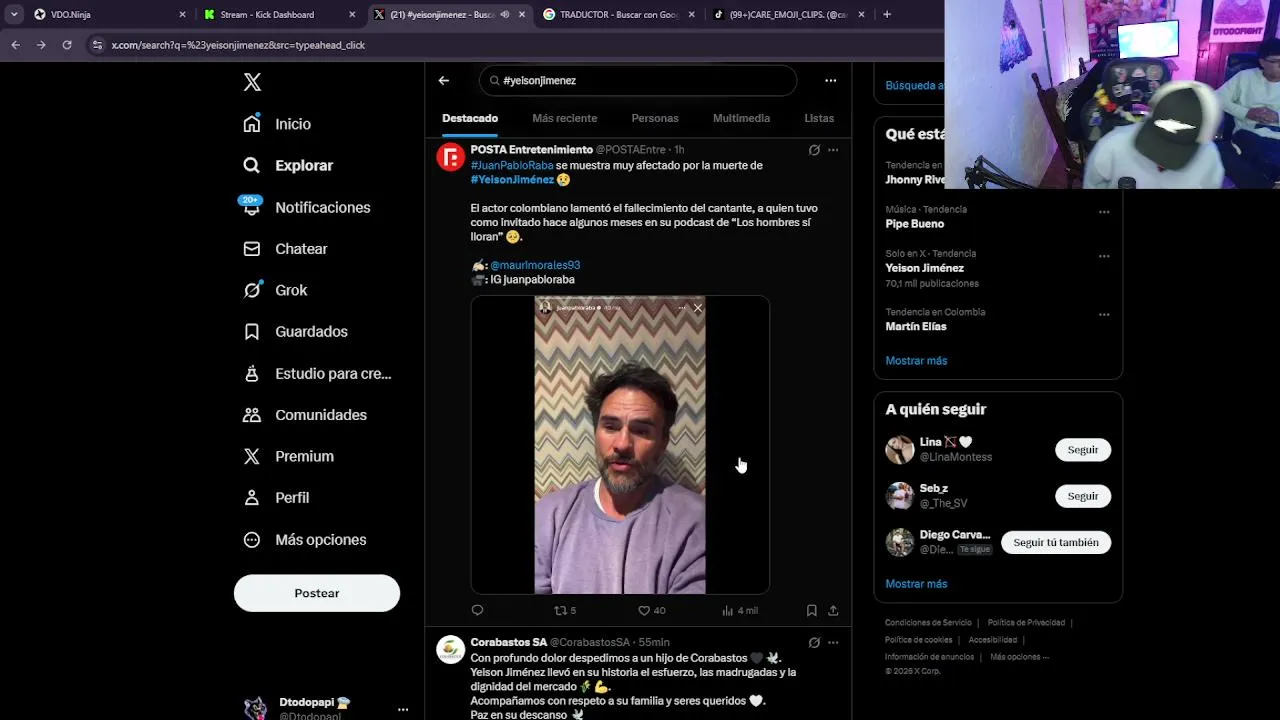Open more options for Martín Elías trend
This screenshot has height=720, width=1280.
[1104, 314]
